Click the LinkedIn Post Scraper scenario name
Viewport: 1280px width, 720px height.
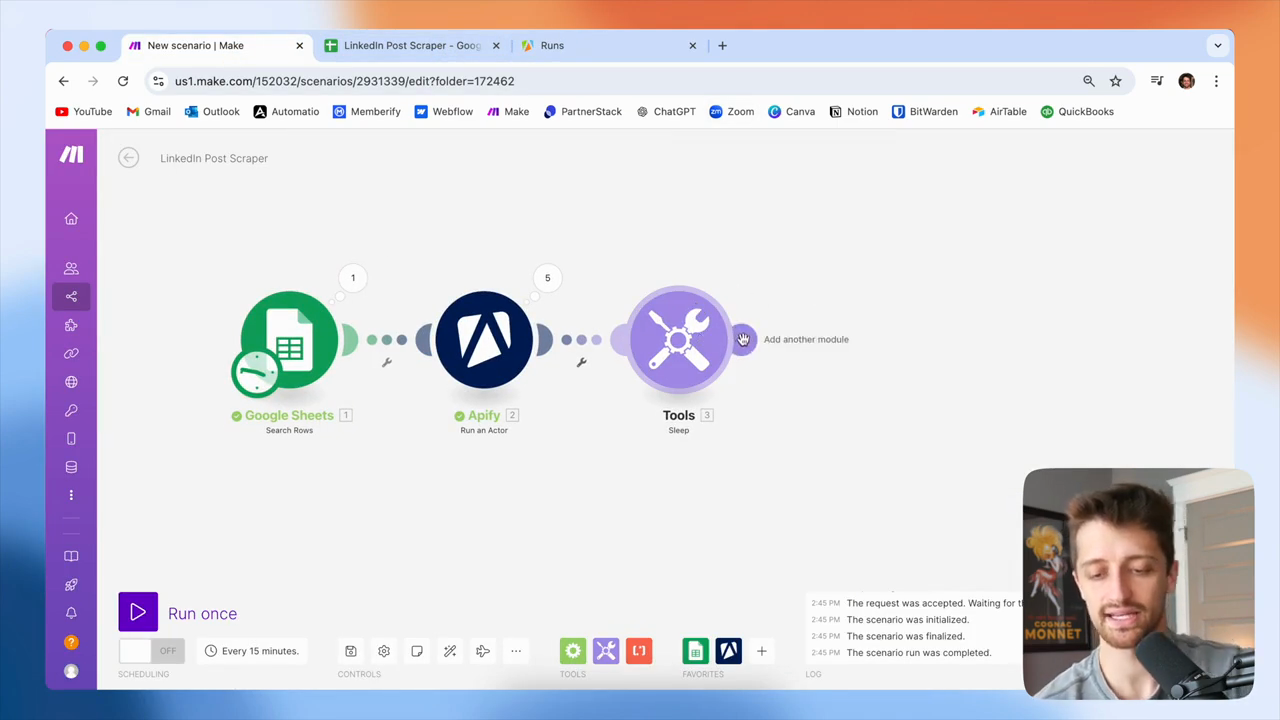click(x=214, y=158)
